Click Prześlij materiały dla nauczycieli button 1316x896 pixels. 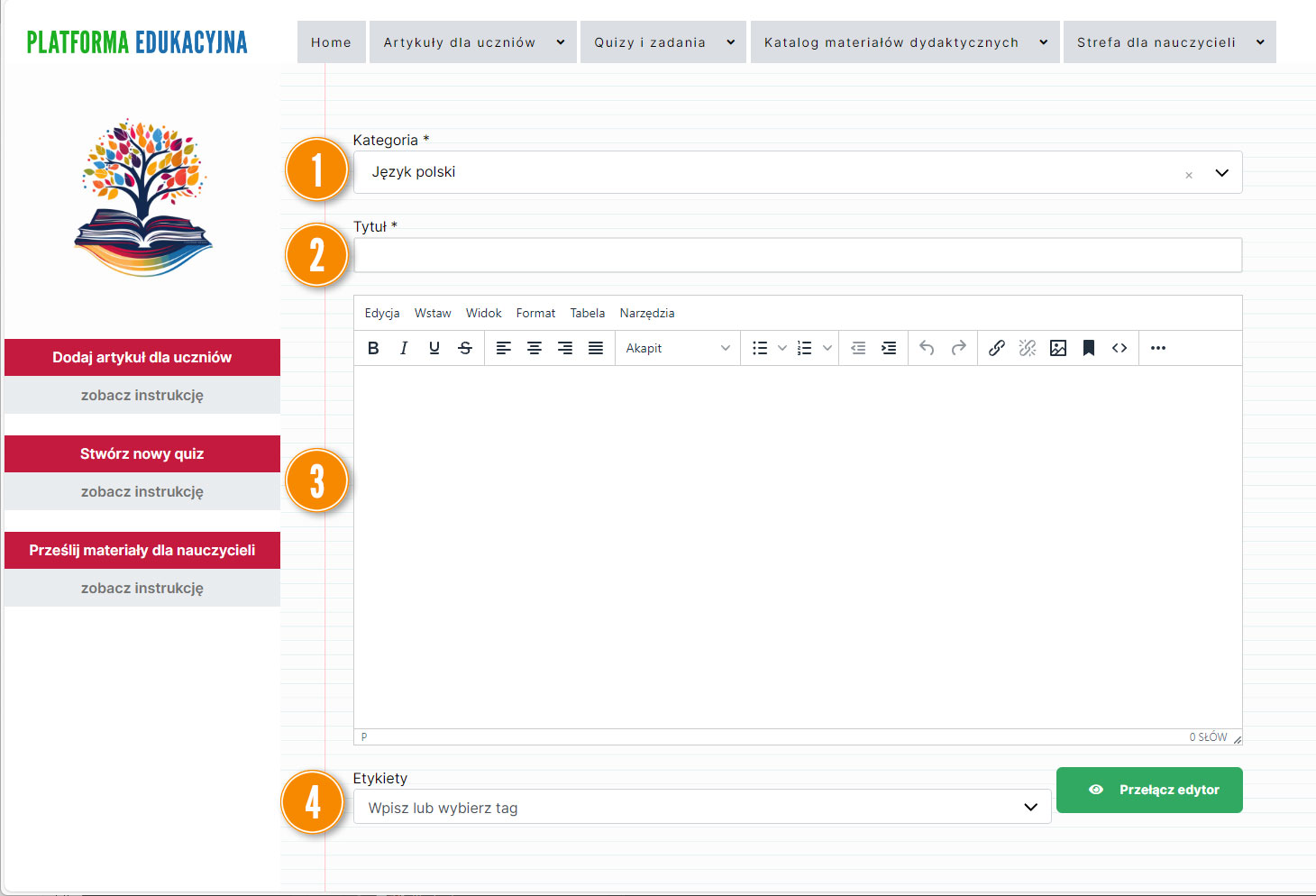[x=142, y=550]
